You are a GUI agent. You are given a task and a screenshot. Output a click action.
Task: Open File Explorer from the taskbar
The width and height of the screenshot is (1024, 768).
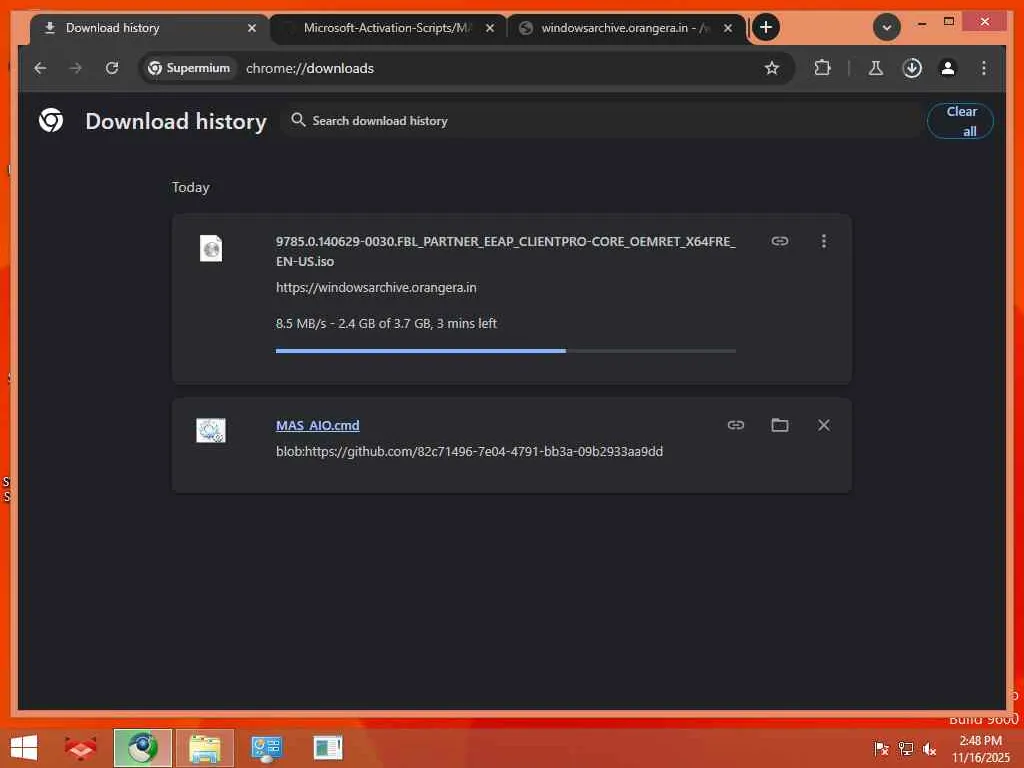point(204,748)
